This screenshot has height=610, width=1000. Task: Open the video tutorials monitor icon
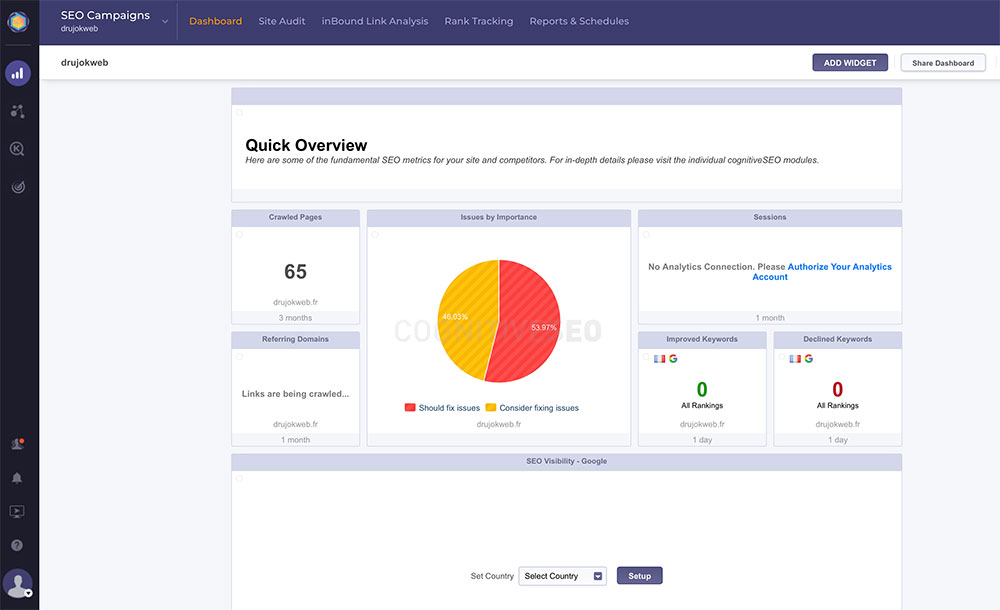[17, 511]
